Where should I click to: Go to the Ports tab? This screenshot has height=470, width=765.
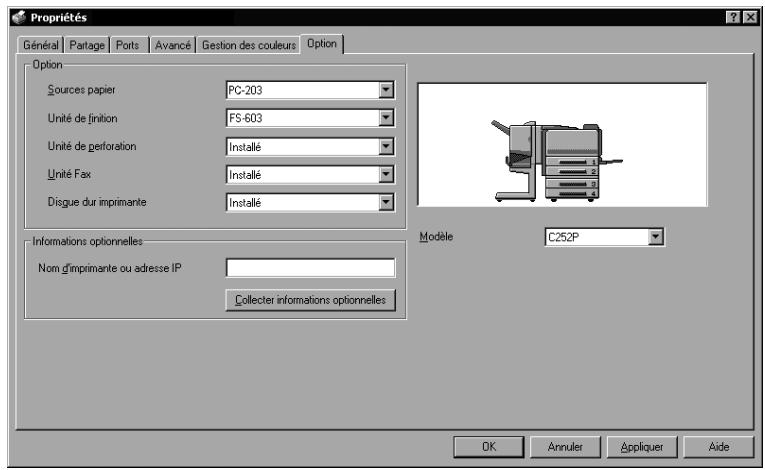tap(127, 45)
